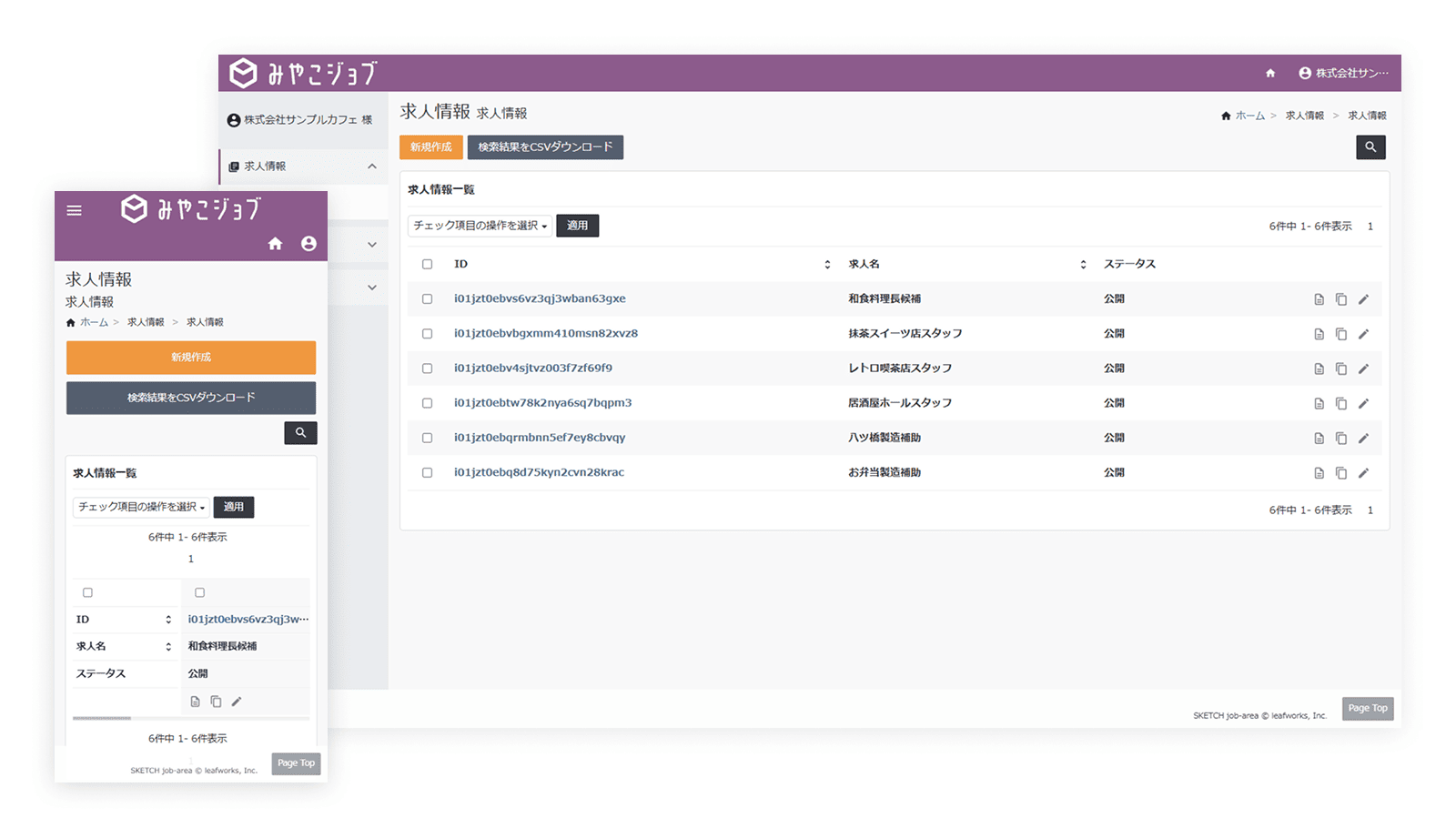Open チェック項目の操作を選択 dropdown in desktop view

(x=480, y=226)
